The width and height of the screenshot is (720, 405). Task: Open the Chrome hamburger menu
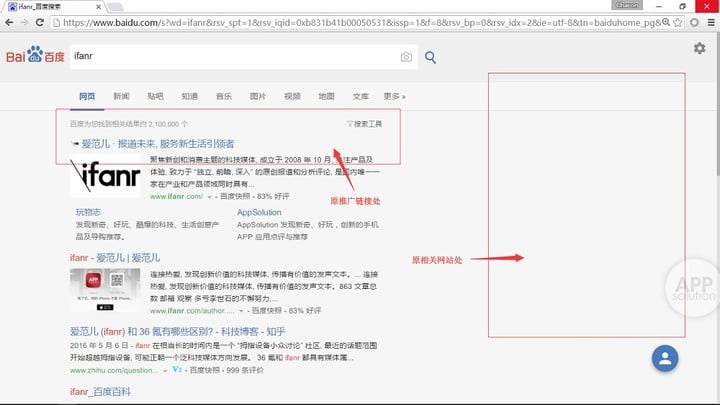click(711, 22)
